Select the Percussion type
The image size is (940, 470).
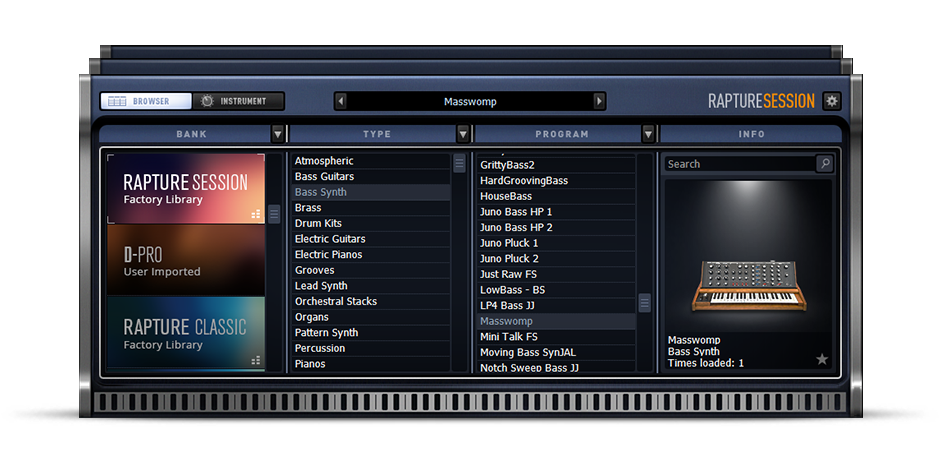pyautogui.click(x=370, y=348)
